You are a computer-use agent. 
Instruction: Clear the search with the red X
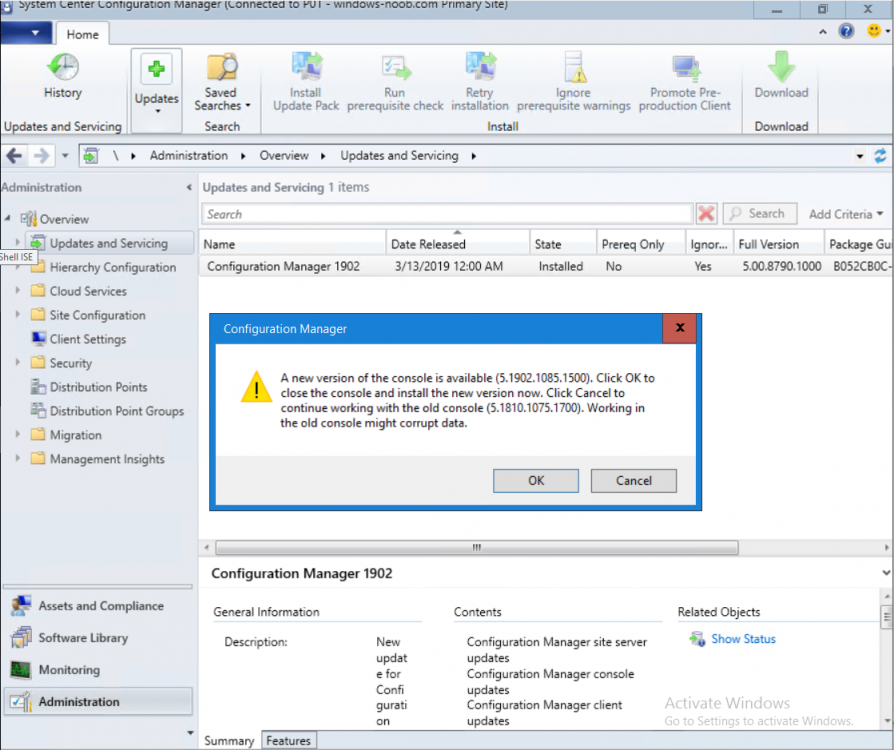(x=706, y=214)
